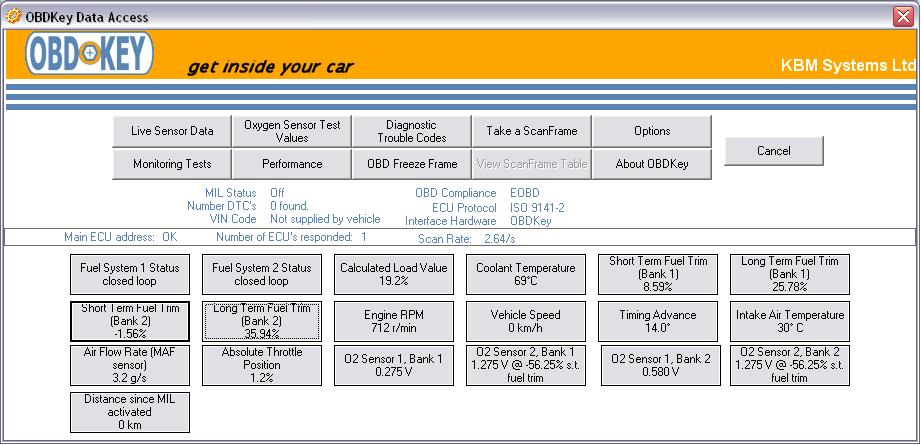
Task: Select the Distance since MIL activated tile
Action: (x=130, y=412)
